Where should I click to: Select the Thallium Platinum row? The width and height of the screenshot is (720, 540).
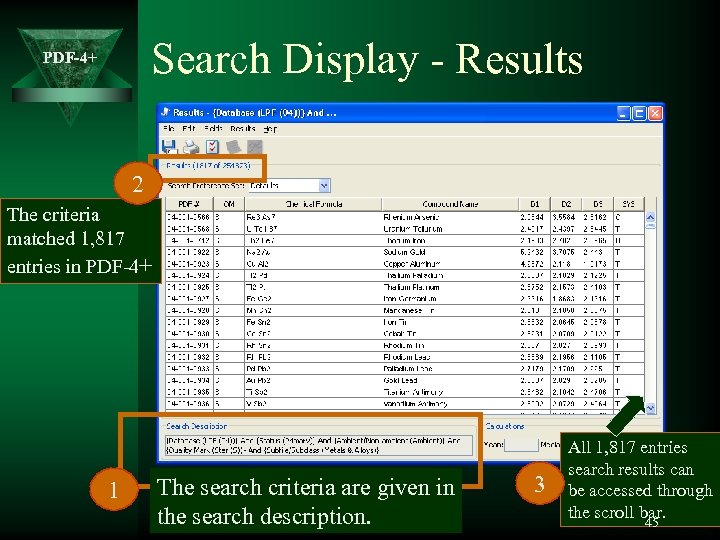click(x=405, y=287)
